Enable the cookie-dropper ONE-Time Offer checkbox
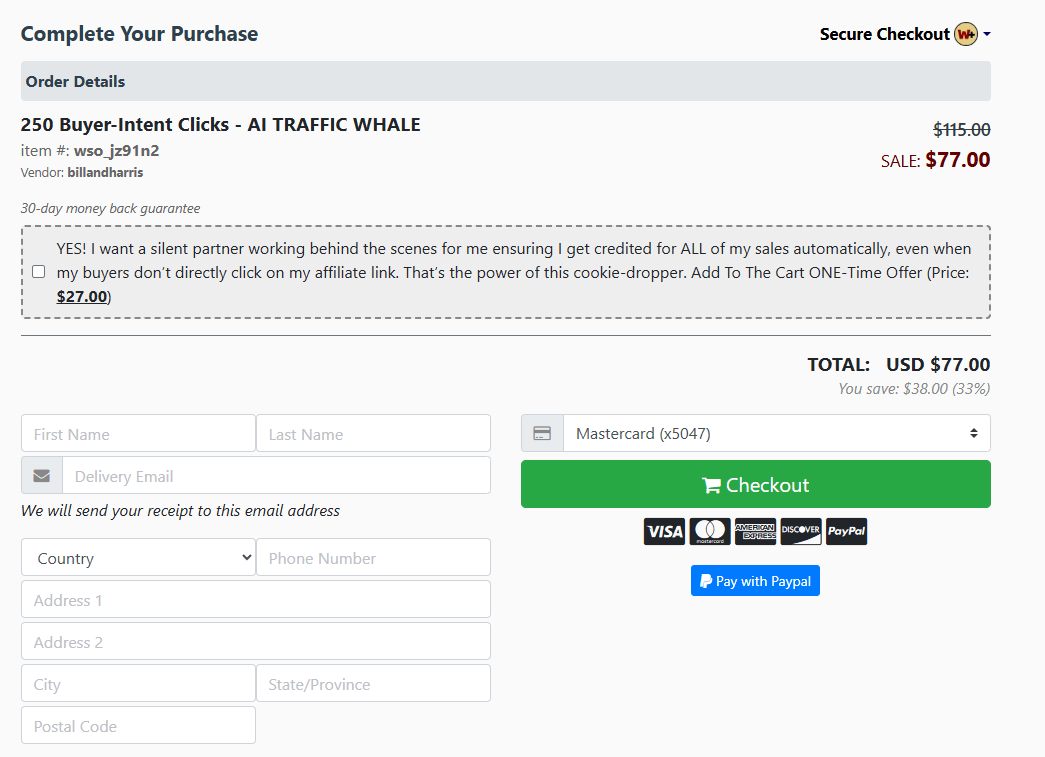Image resolution: width=1045 pixels, height=757 pixels. point(38,271)
